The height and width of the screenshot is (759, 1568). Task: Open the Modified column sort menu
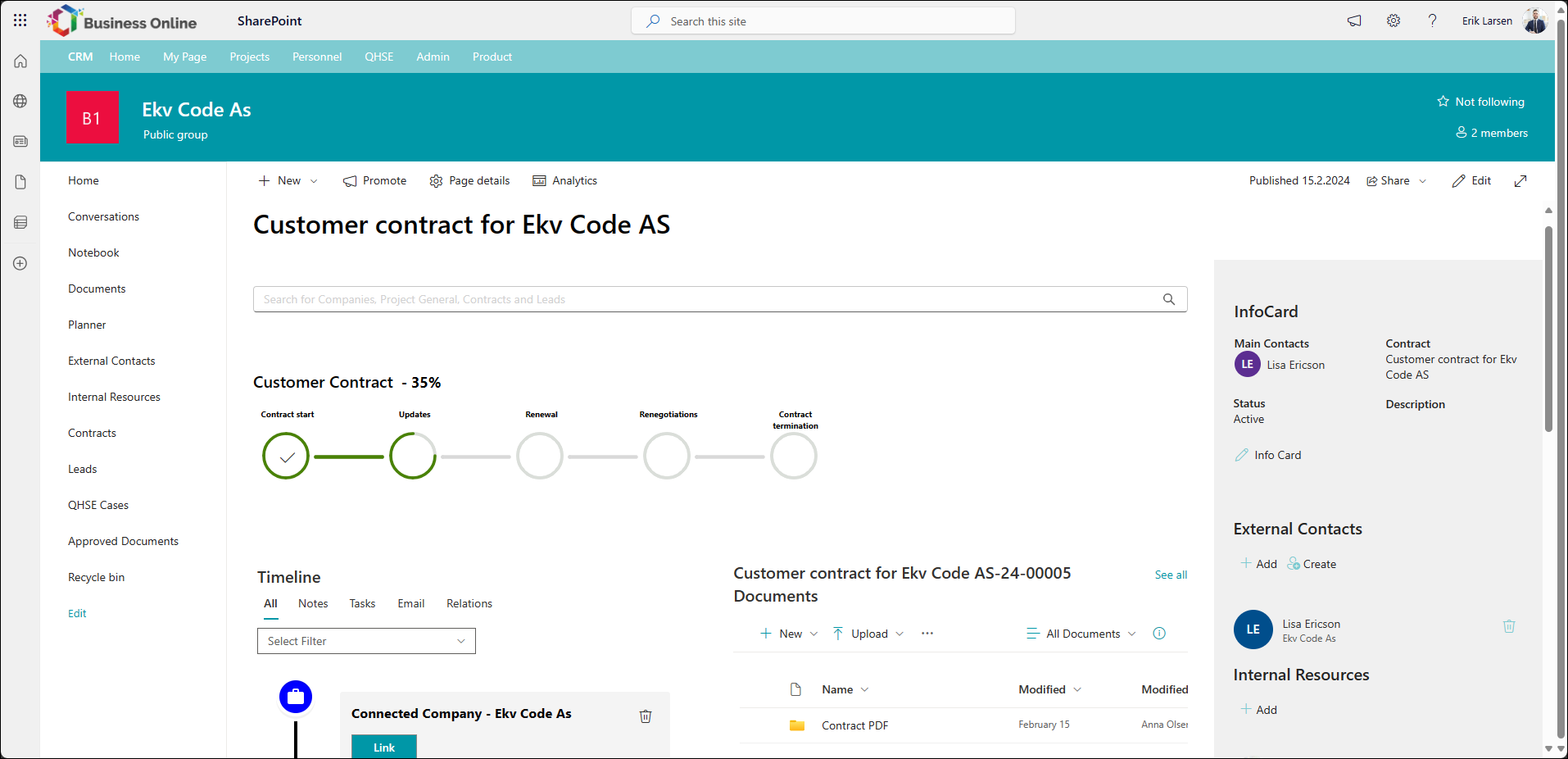pyautogui.click(x=1050, y=689)
